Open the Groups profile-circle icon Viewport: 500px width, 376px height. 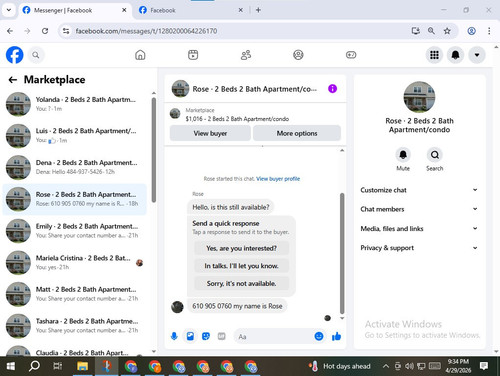[x=298, y=55]
